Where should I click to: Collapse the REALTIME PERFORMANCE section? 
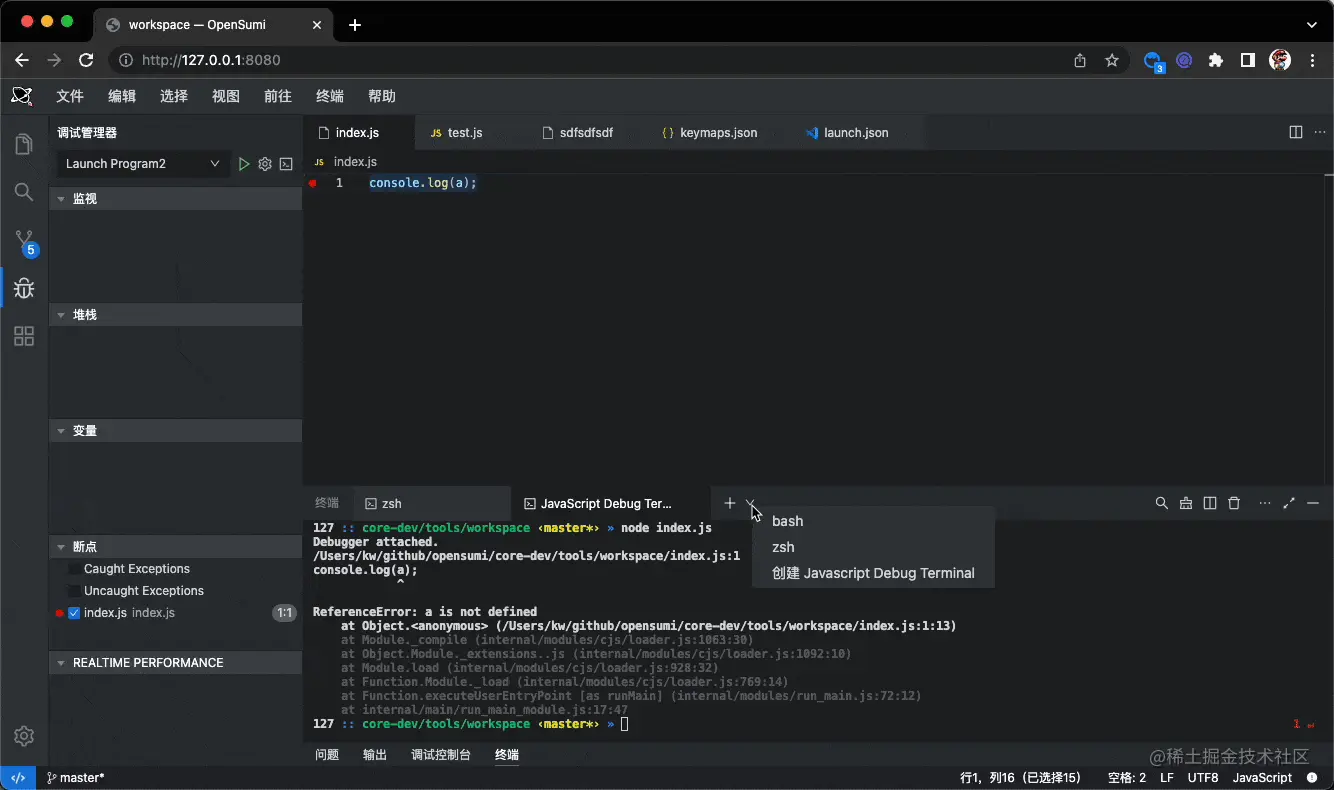click(x=176, y=663)
